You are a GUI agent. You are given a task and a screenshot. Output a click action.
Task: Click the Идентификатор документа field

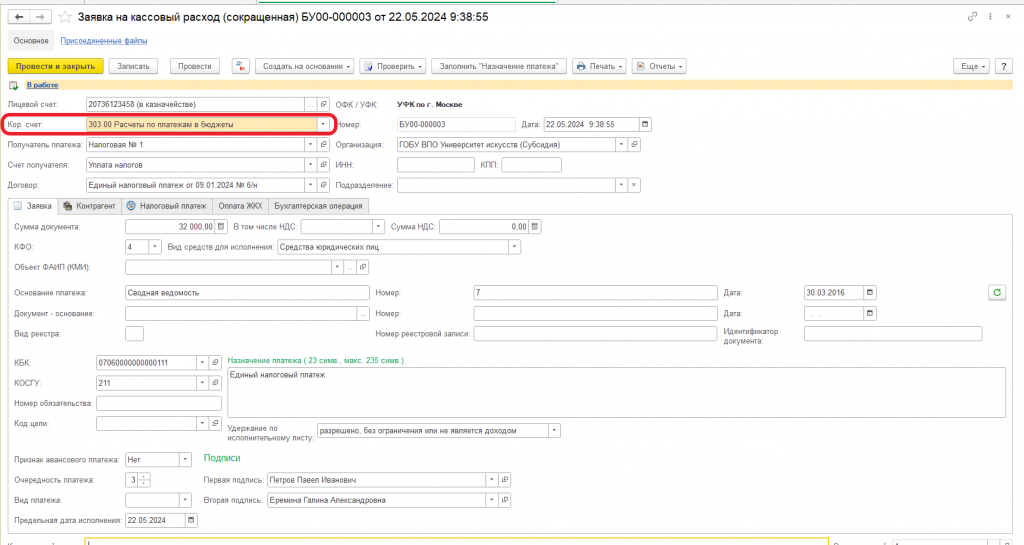pos(893,334)
